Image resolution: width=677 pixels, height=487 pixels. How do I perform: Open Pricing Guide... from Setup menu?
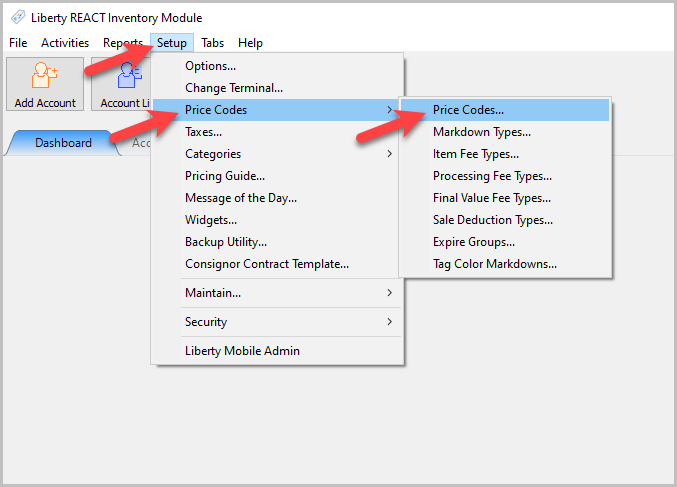click(277, 176)
